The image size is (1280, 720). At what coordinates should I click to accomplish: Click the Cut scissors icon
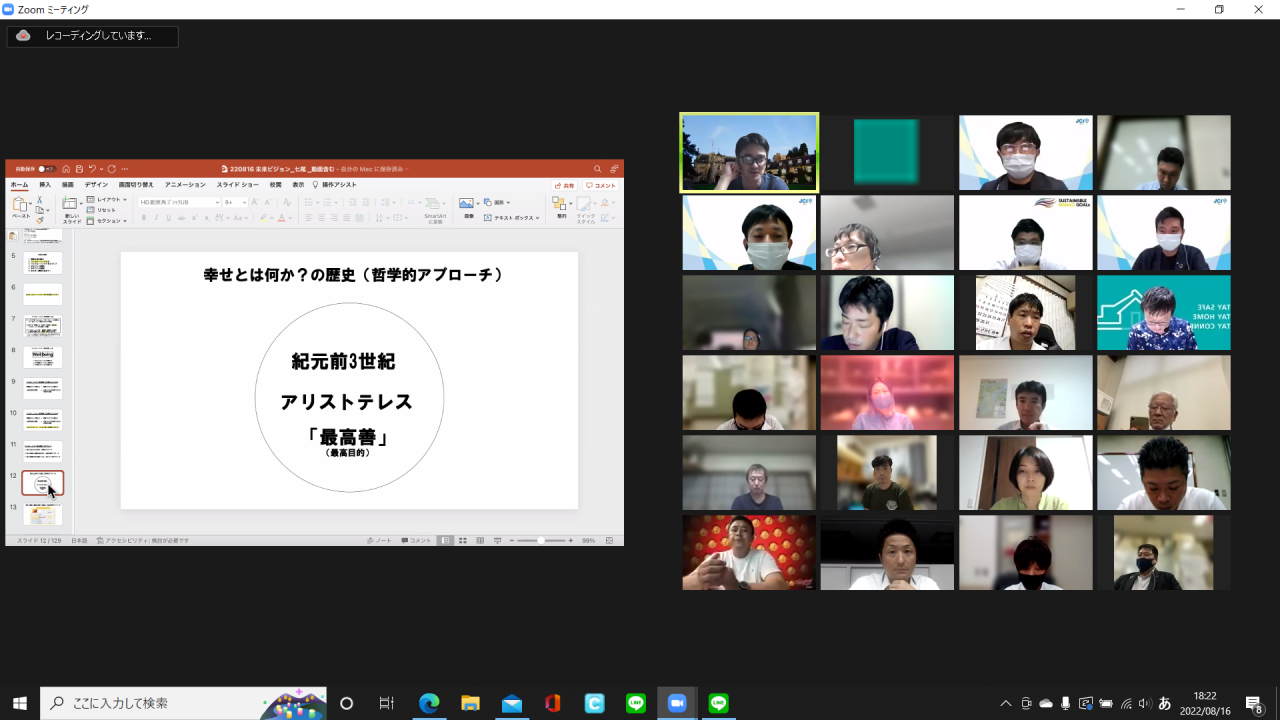pyautogui.click(x=39, y=199)
